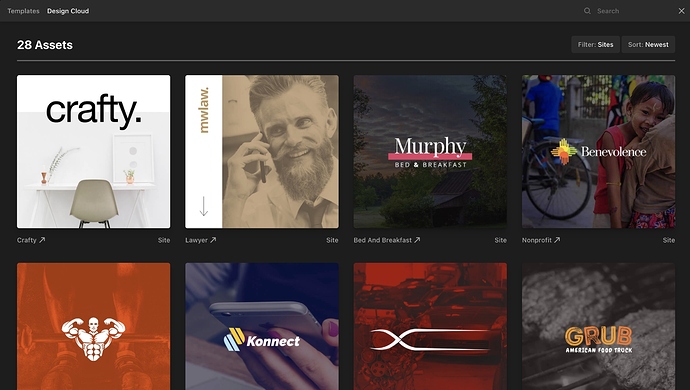Select the mwlaw. lawyer site thumbnail
This screenshot has height=390, width=690.
pyautogui.click(x=262, y=151)
